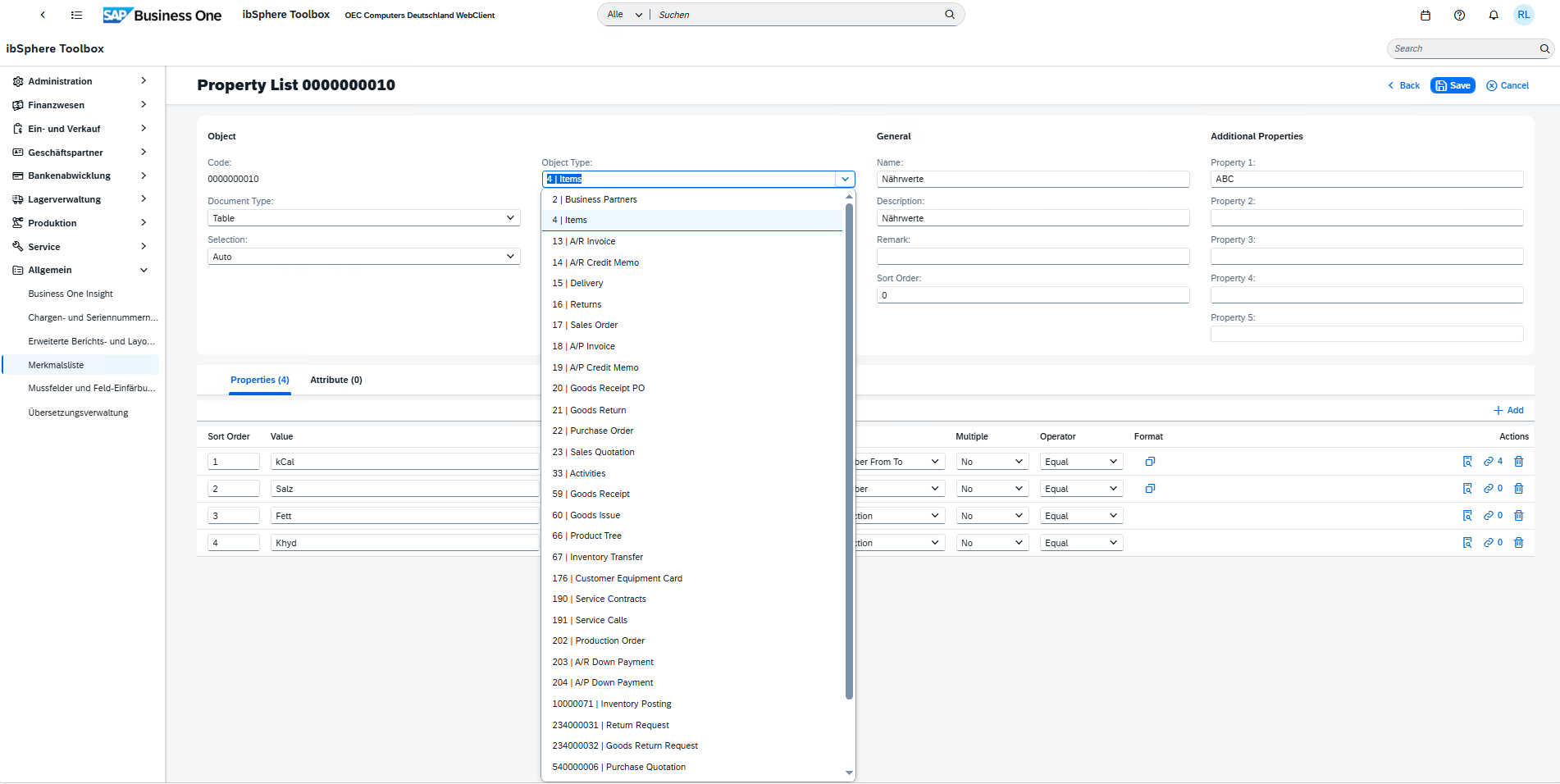Viewport: 1560px width, 784px height.
Task: Open Merkmalsliste in the sidebar
Action: [80, 365]
